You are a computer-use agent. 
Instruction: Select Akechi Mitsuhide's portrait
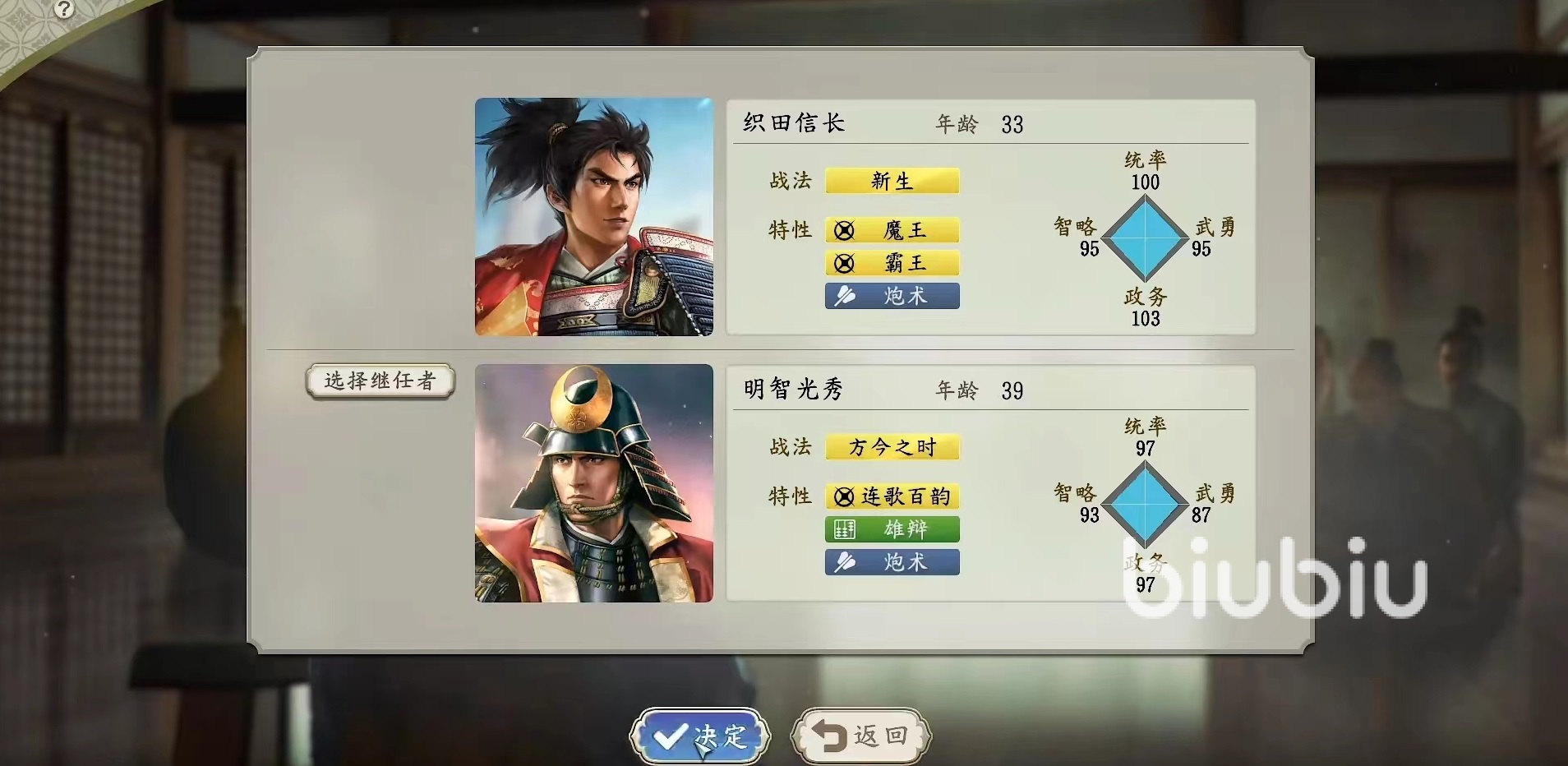[594, 483]
